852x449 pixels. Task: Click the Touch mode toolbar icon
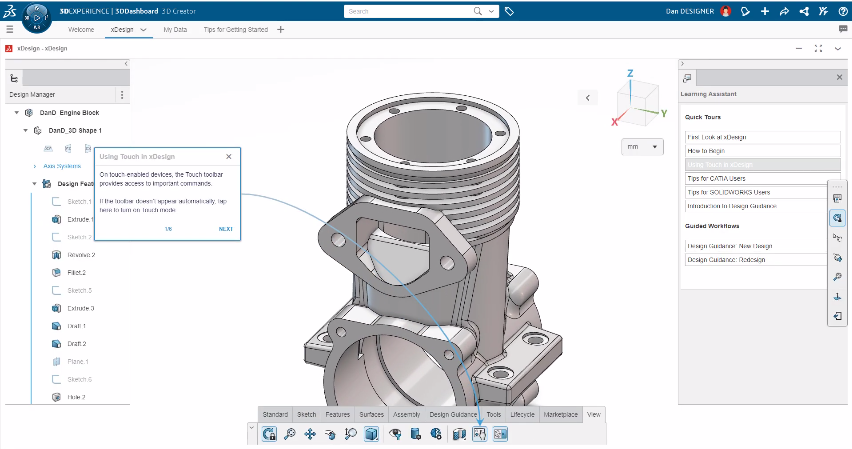click(x=479, y=434)
